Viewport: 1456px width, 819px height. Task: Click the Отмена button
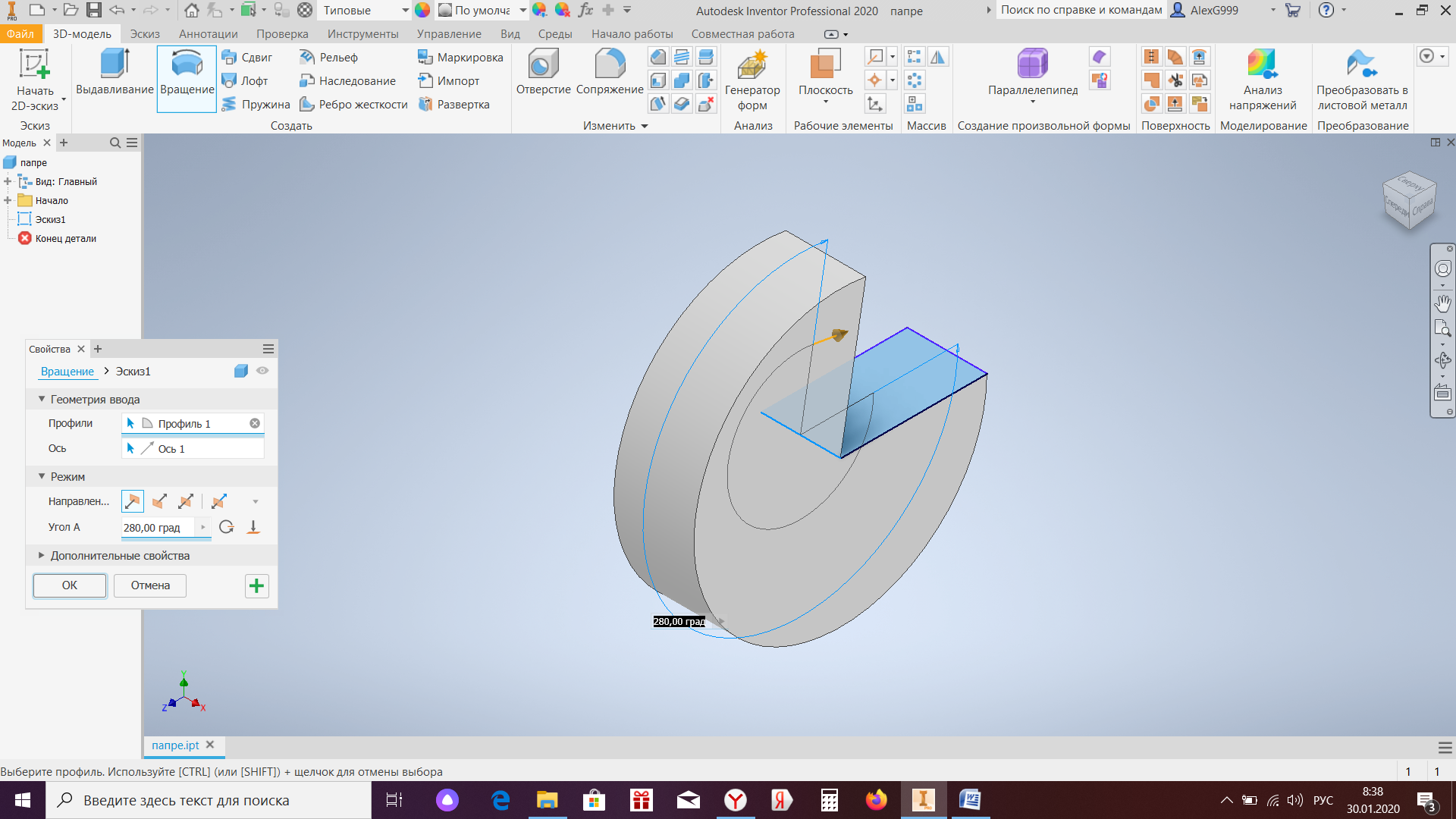pos(150,585)
